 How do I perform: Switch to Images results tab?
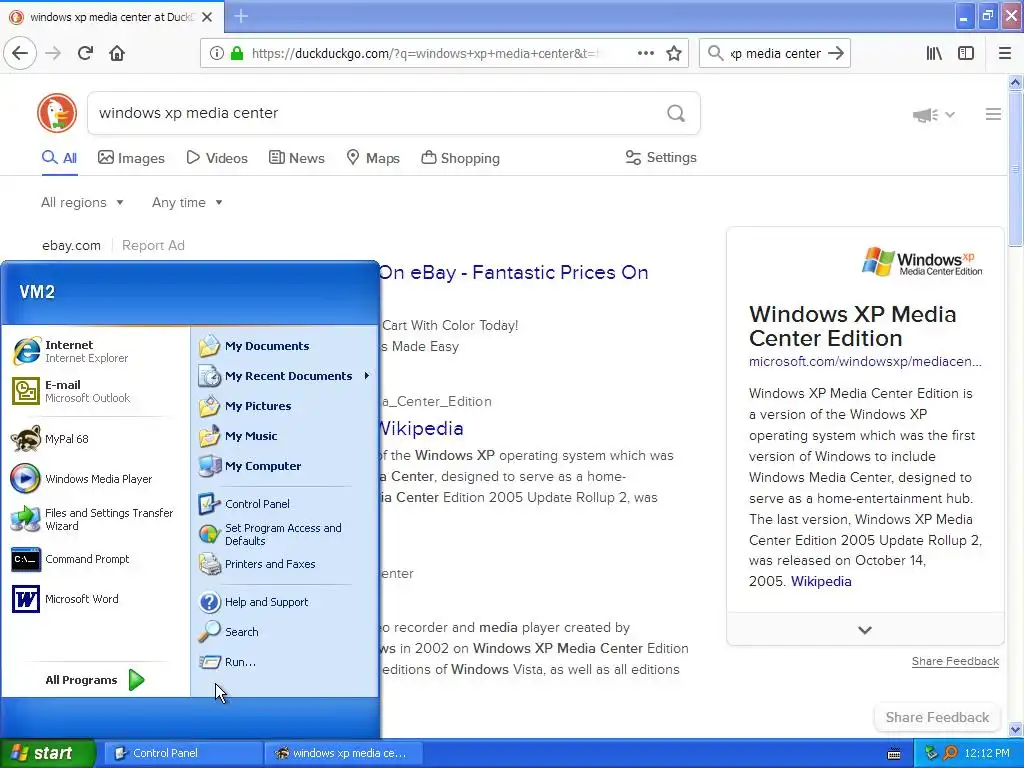pos(131,158)
